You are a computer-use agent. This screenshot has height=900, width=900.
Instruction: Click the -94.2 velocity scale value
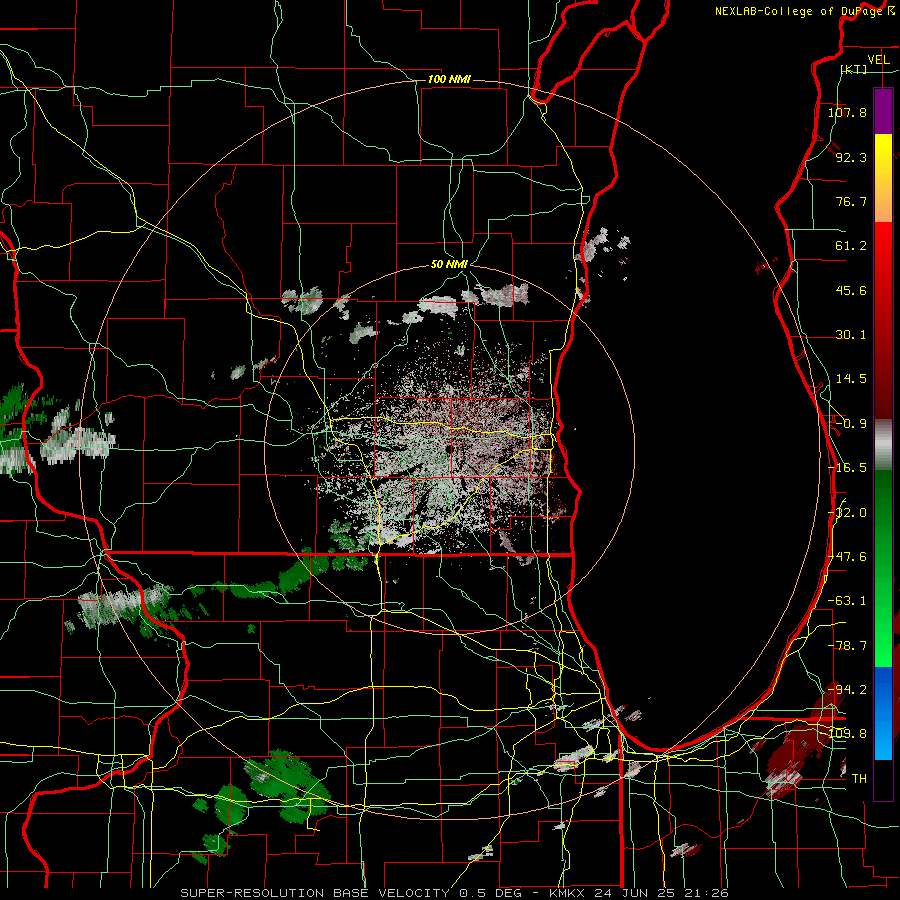[847, 689]
